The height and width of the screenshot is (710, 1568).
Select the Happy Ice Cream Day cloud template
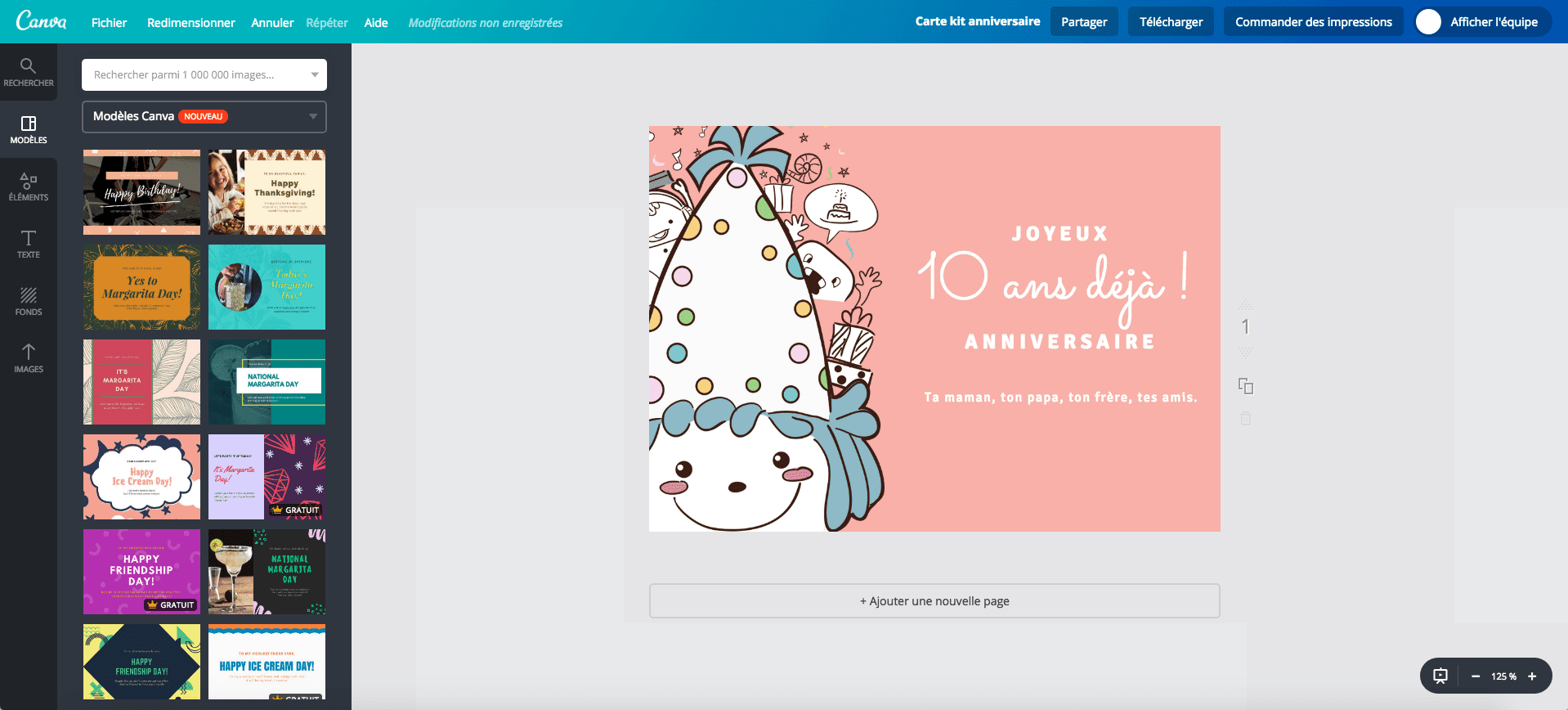pyautogui.click(x=141, y=477)
